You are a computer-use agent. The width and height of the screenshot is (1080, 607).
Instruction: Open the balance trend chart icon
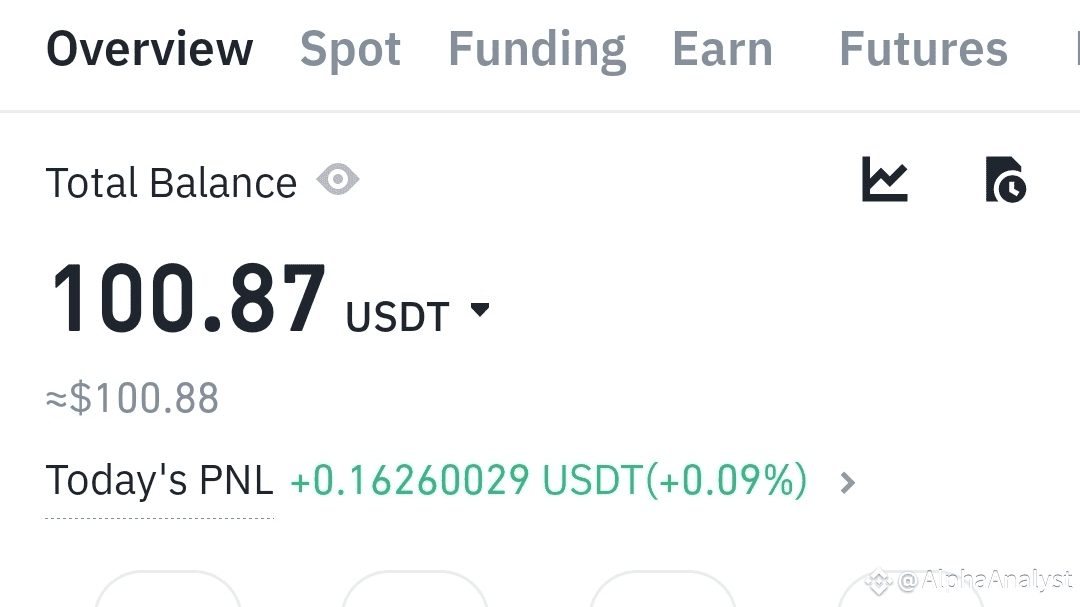point(885,179)
